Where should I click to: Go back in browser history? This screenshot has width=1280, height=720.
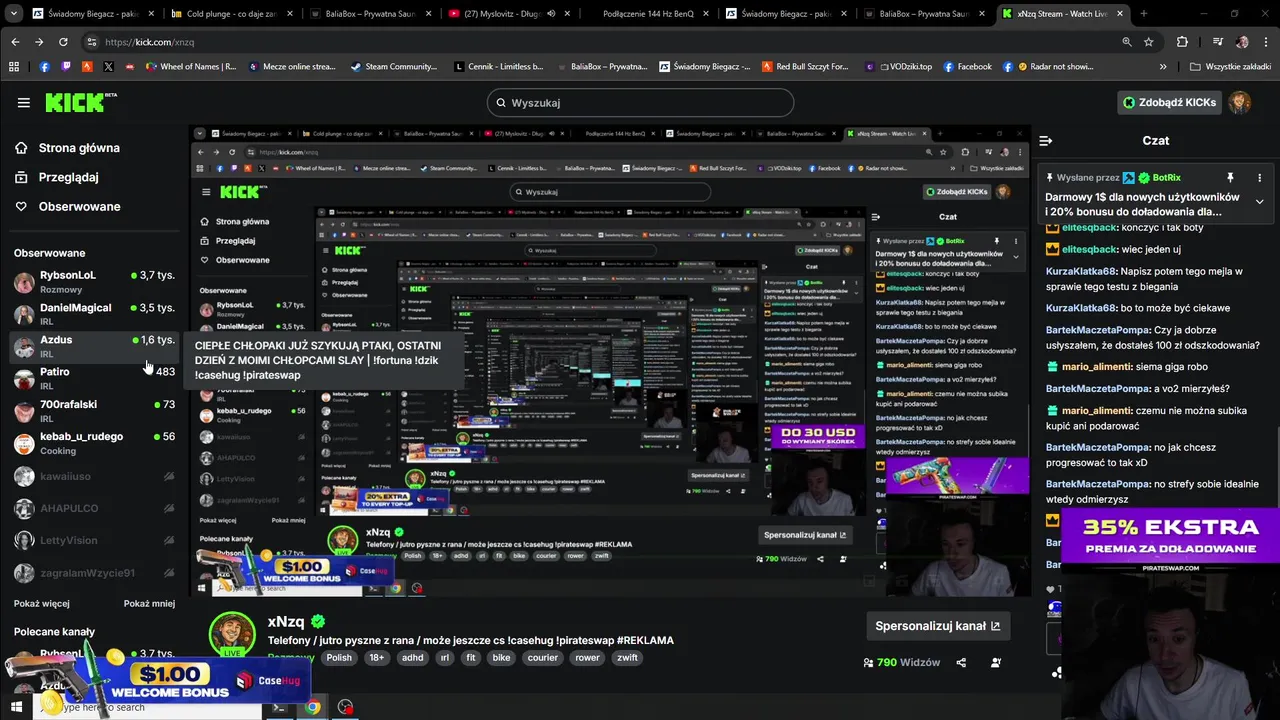(x=15, y=42)
